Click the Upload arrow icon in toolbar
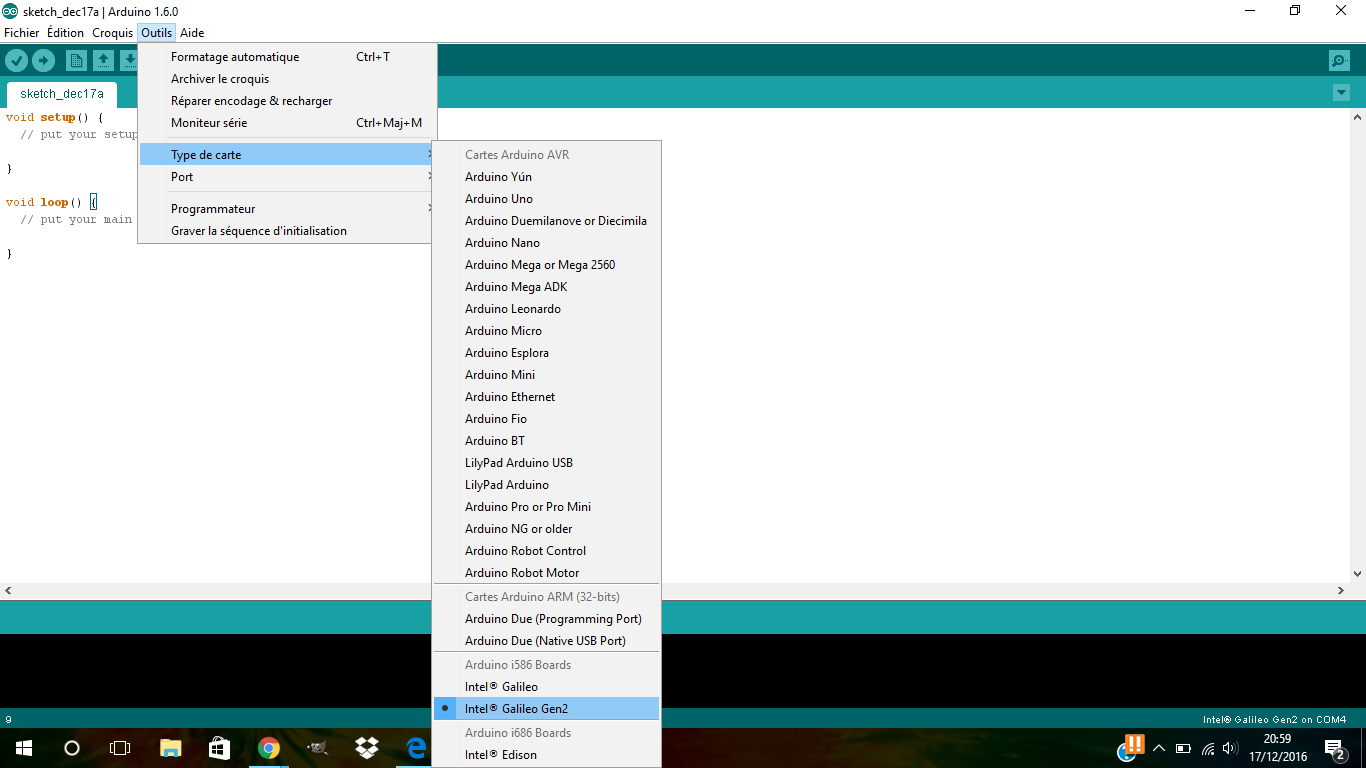1366x768 pixels. 43,61
